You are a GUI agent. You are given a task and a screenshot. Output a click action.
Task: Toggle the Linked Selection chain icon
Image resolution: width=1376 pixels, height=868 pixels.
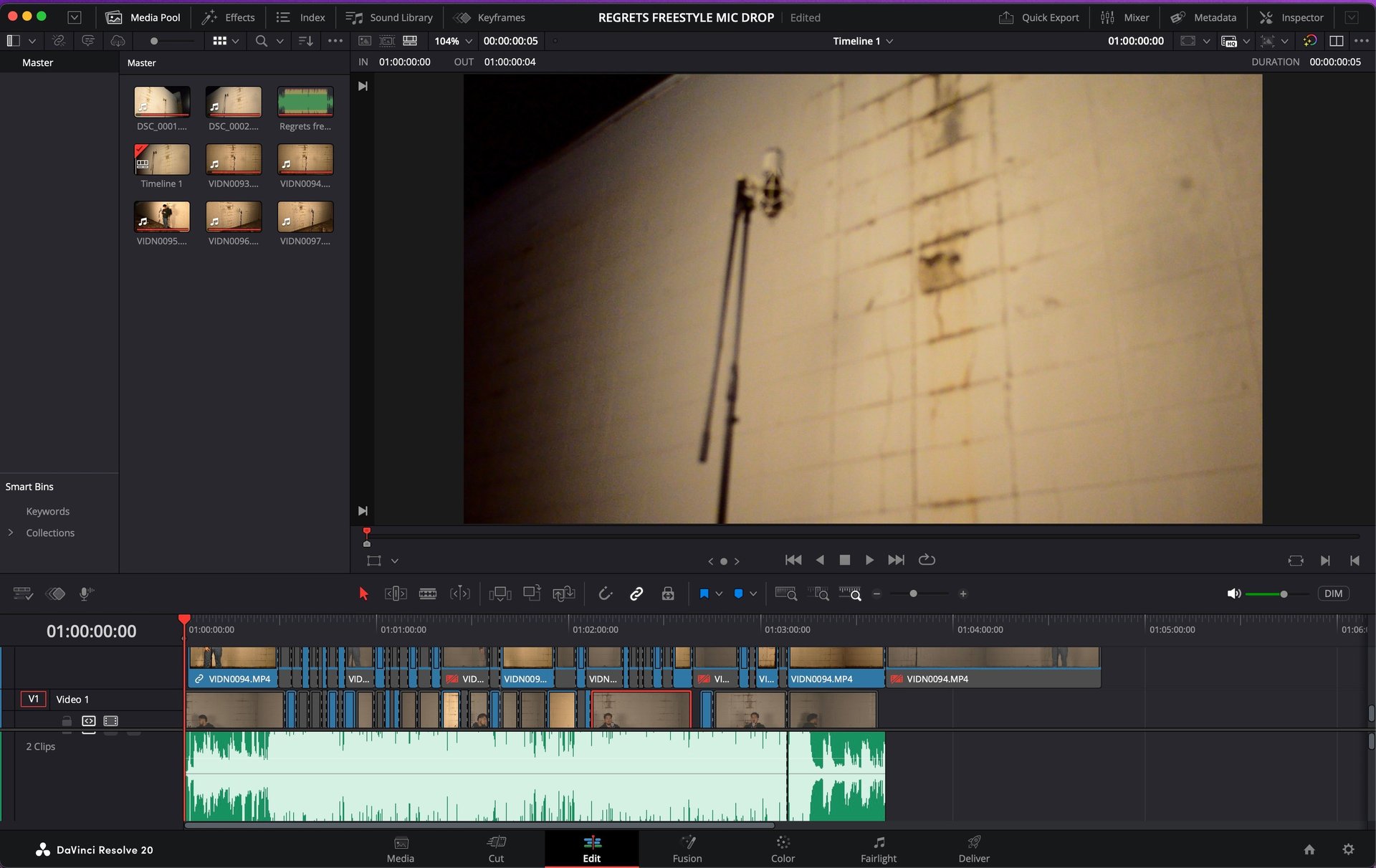pyautogui.click(x=636, y=593)
